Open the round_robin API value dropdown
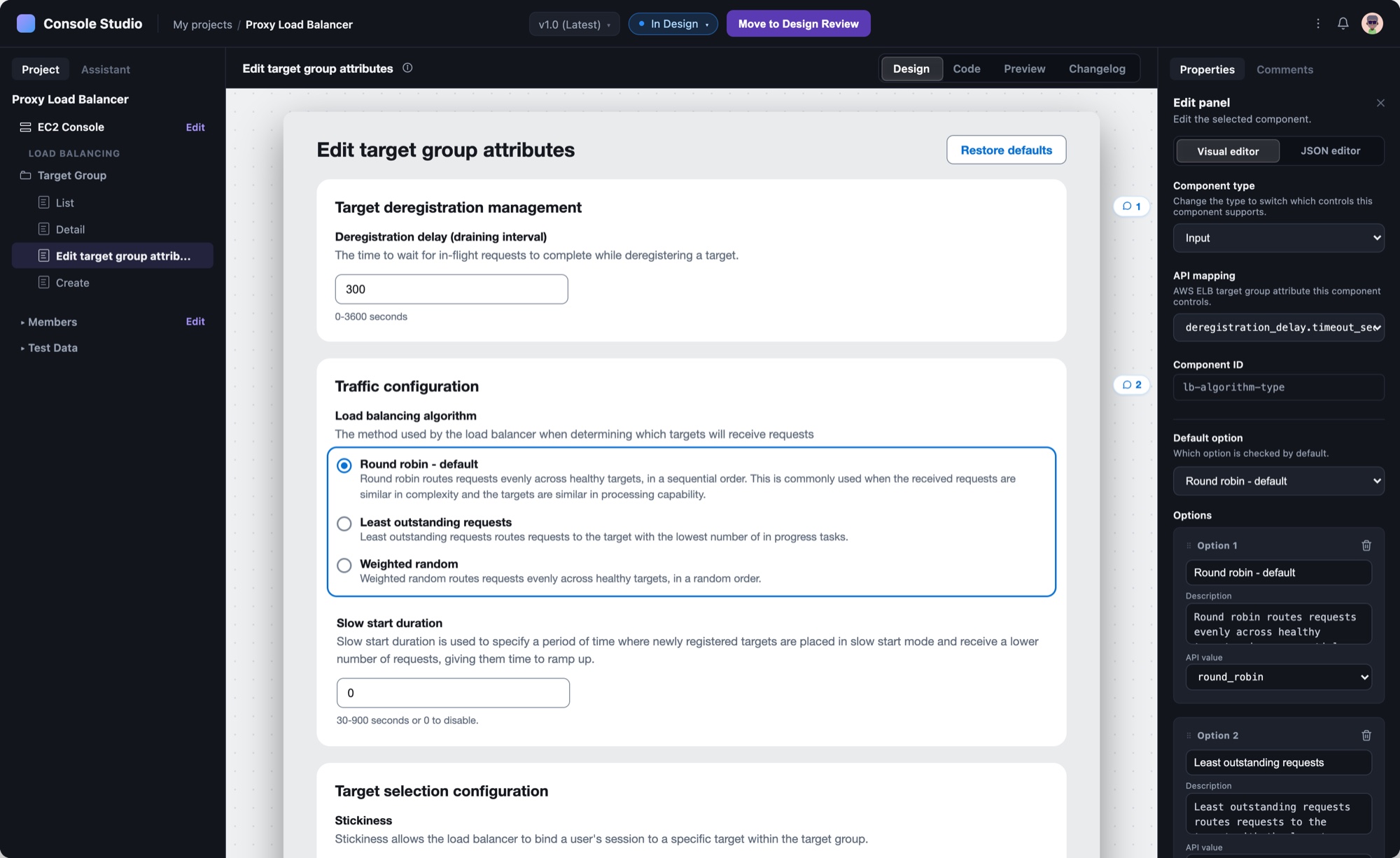 click(1278, 677)
